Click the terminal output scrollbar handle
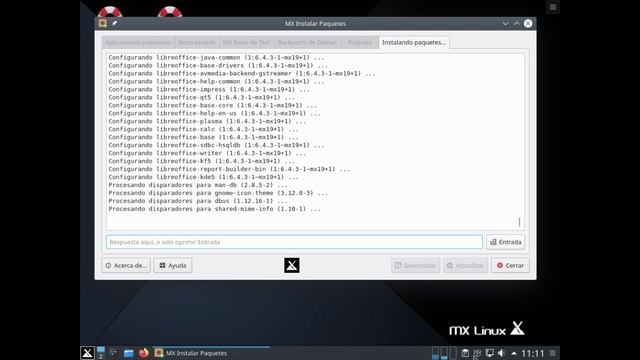This screenshot has width=640, height=360. tap(519, 222)
